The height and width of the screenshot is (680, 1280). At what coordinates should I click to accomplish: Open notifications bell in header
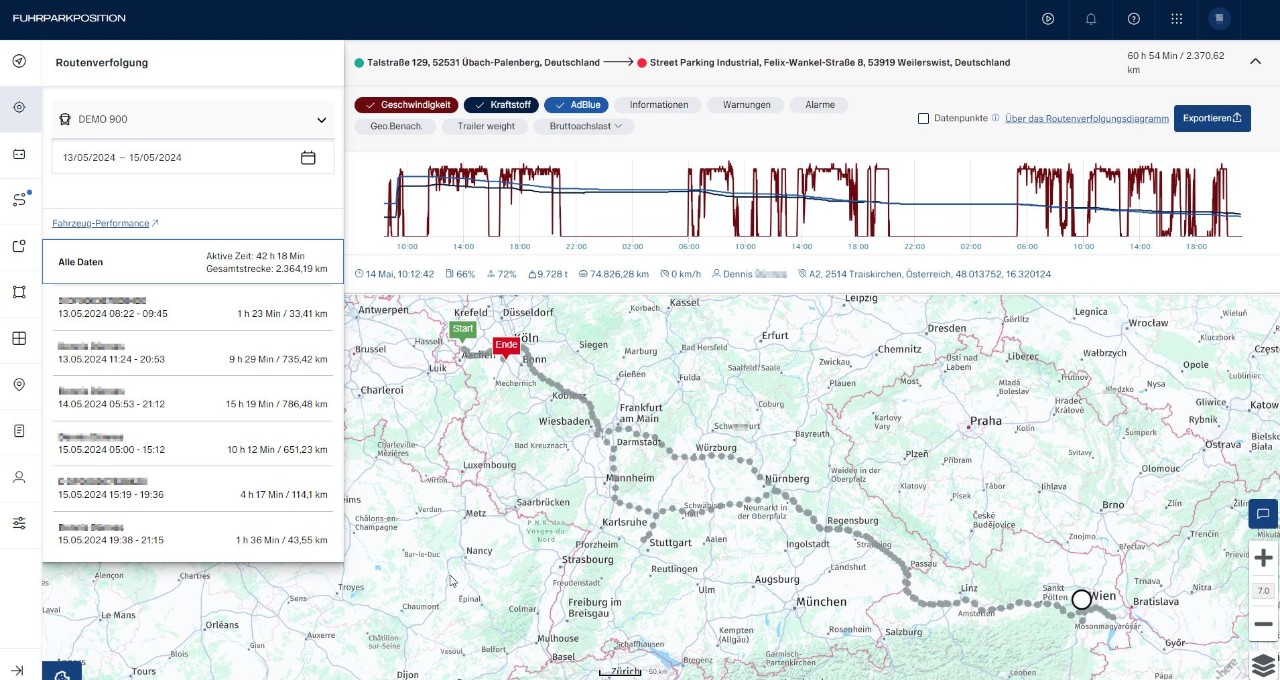pyautogui.click(x=1091, y=18)
